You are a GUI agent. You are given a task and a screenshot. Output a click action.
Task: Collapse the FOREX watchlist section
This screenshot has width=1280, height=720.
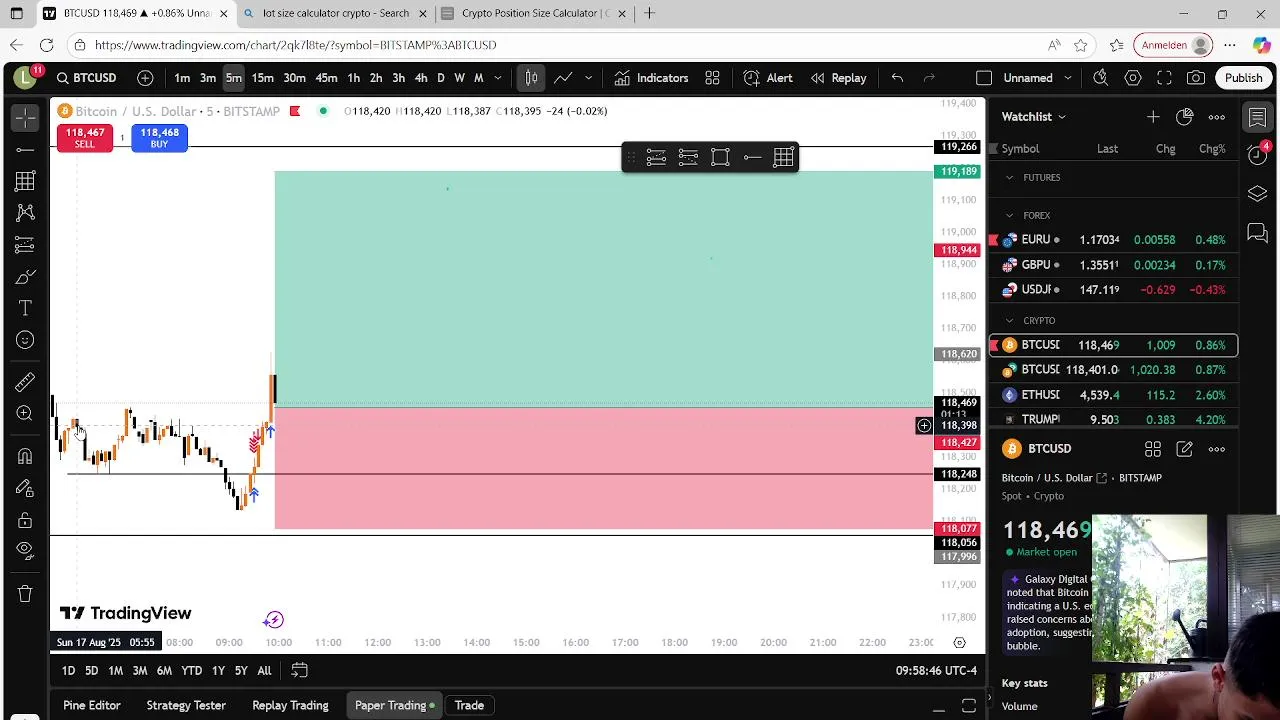pos(1009,216)
